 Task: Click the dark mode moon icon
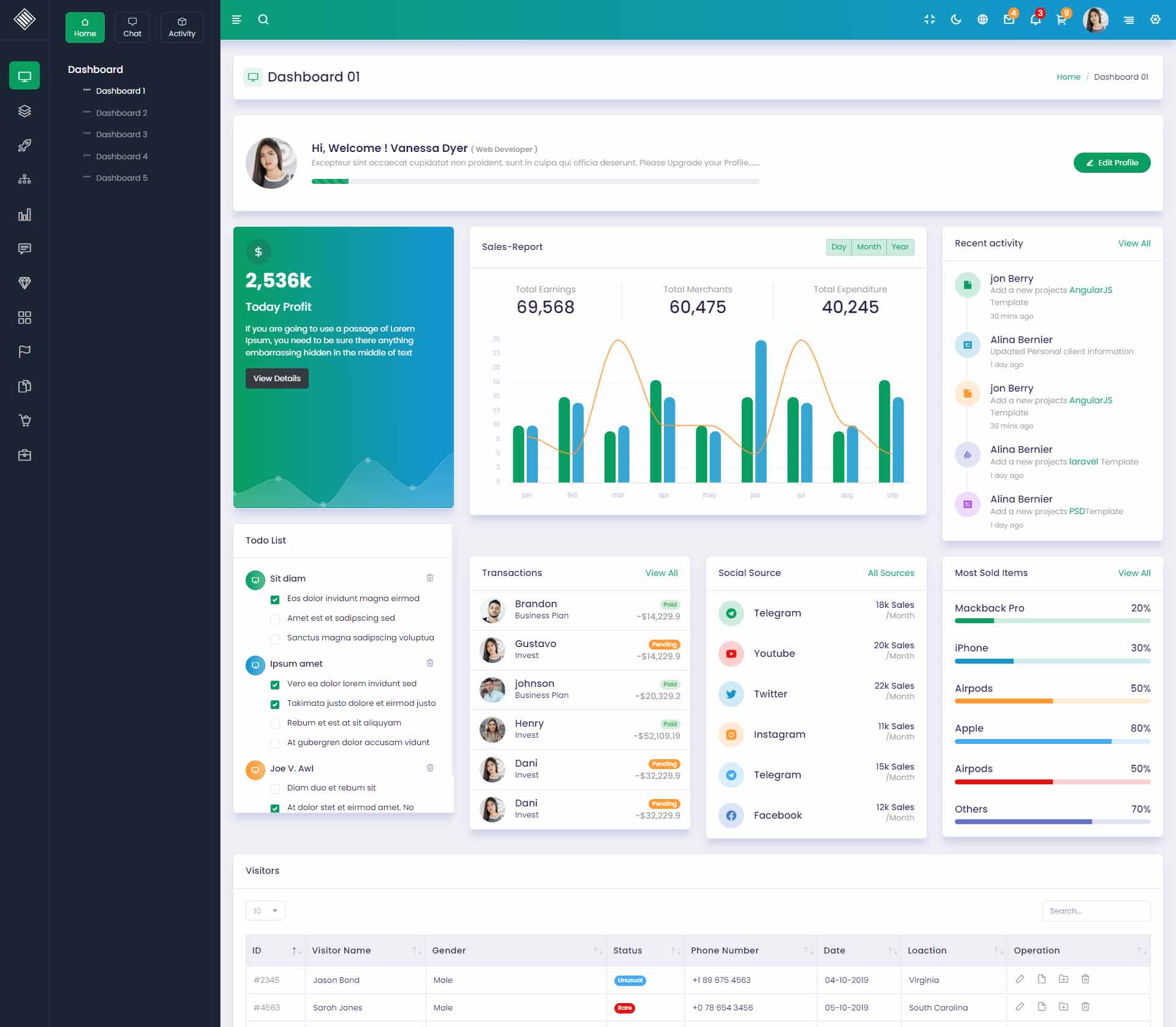tap(956, 20)
